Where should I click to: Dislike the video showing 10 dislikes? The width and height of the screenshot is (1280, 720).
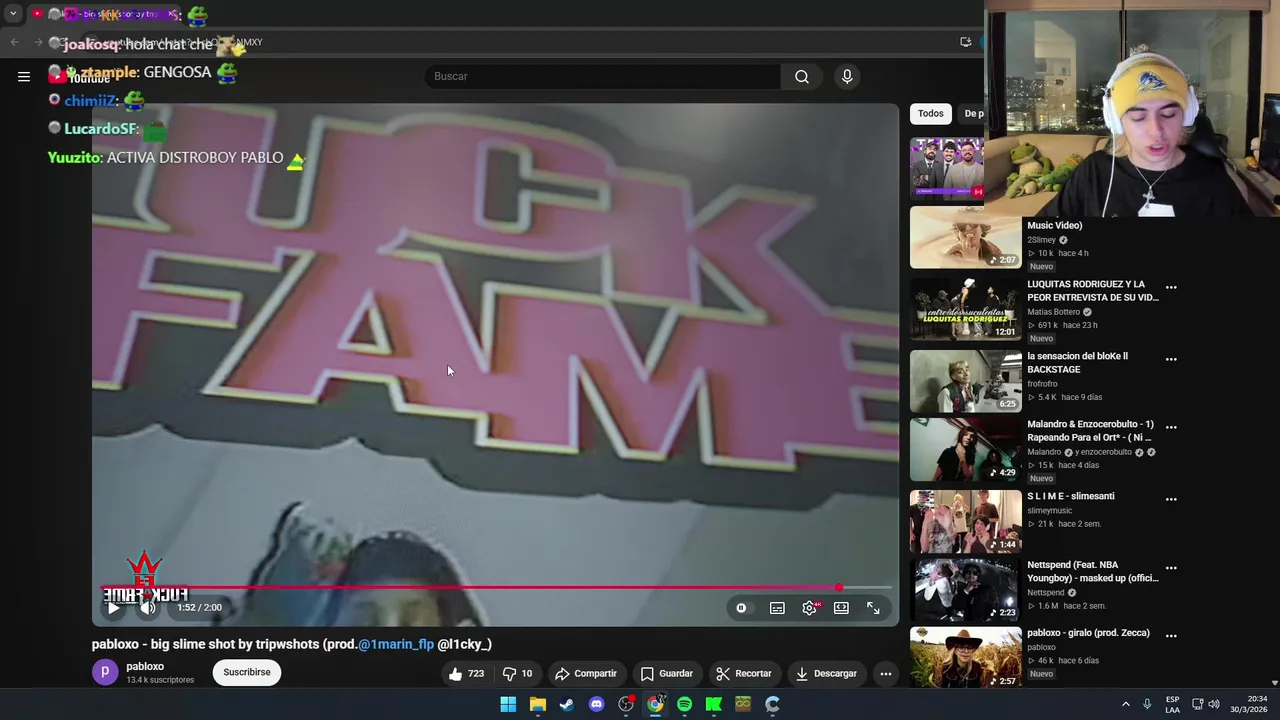point(517,674)
